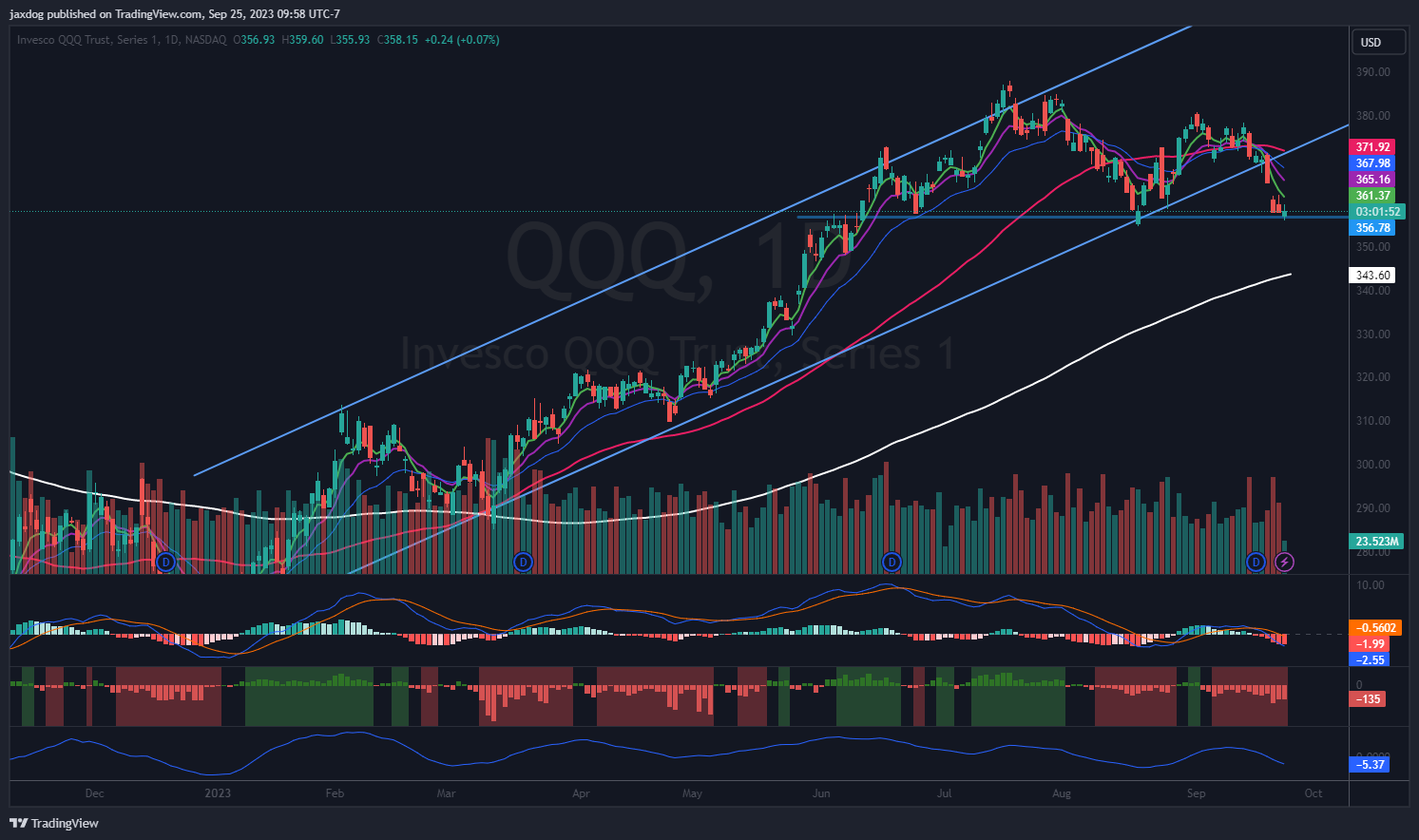The height and width of the screenshot is (840, 1419).
Task: Click the 350.00 price axis level
Action: [x=1372, y=247]
